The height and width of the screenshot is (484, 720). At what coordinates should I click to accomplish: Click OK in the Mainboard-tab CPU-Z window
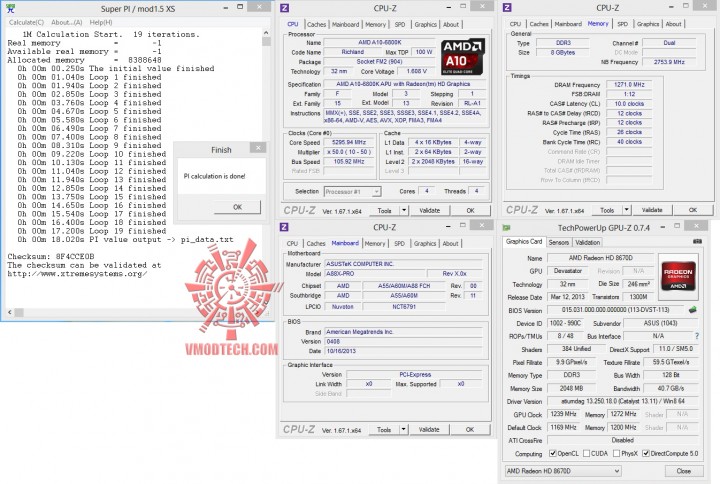[x=470, y=429]
